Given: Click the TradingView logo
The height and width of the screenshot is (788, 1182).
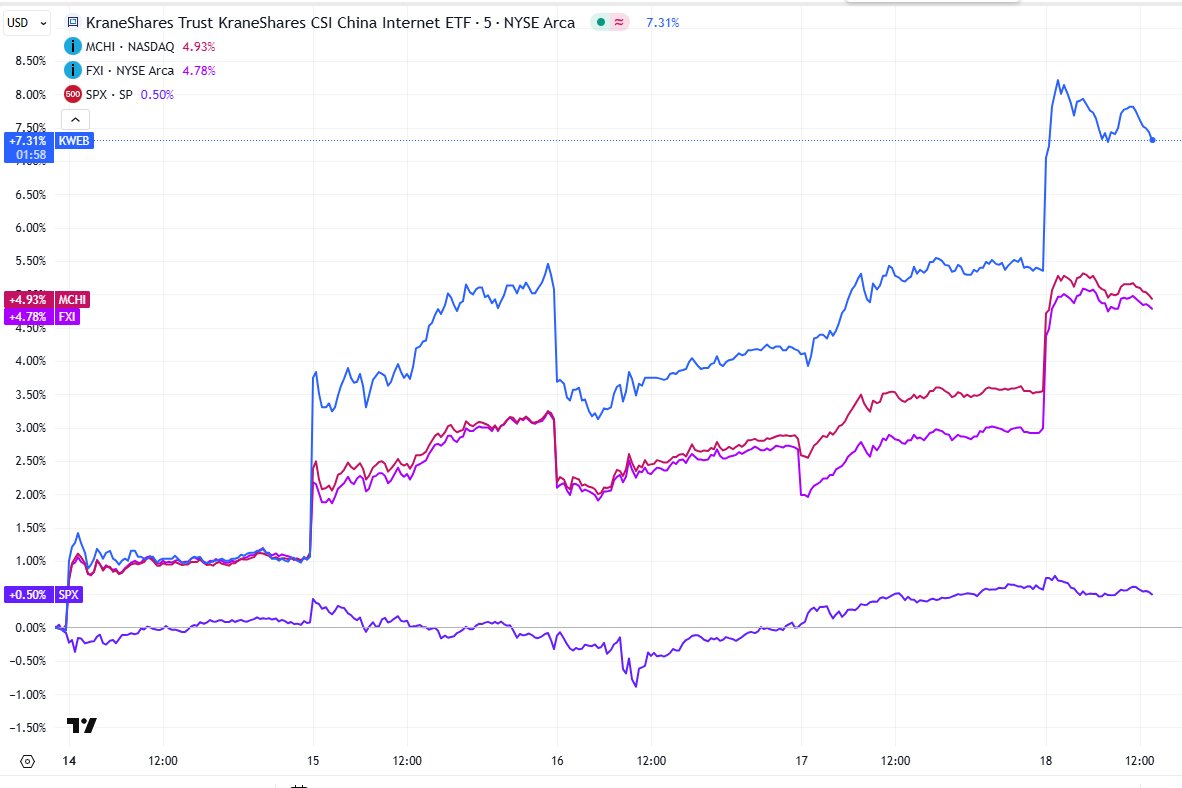Looking at the screenshot, I should coord(81,725).
